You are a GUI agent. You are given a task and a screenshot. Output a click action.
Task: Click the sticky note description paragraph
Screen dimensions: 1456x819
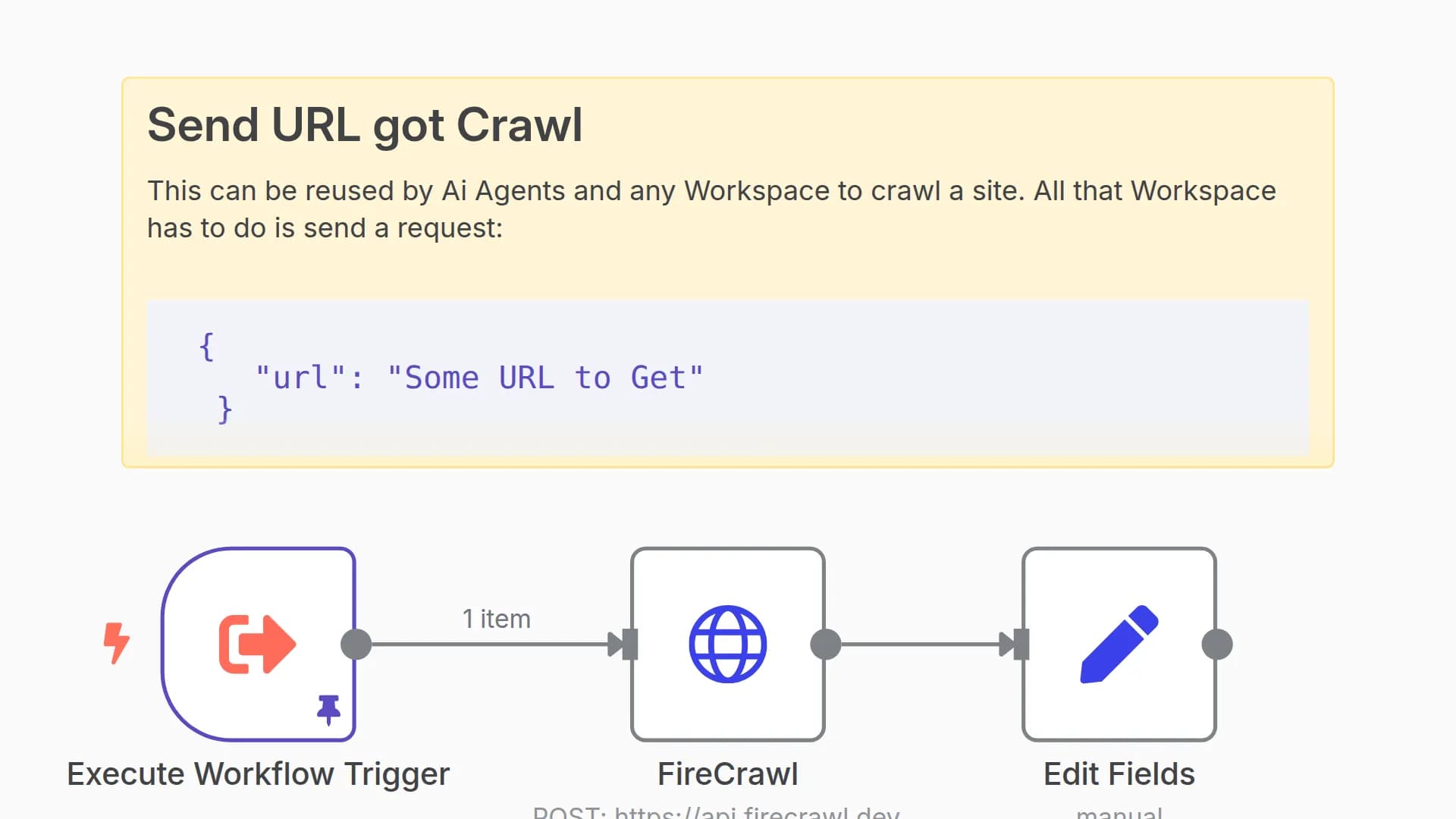click(x=711, y=209)
